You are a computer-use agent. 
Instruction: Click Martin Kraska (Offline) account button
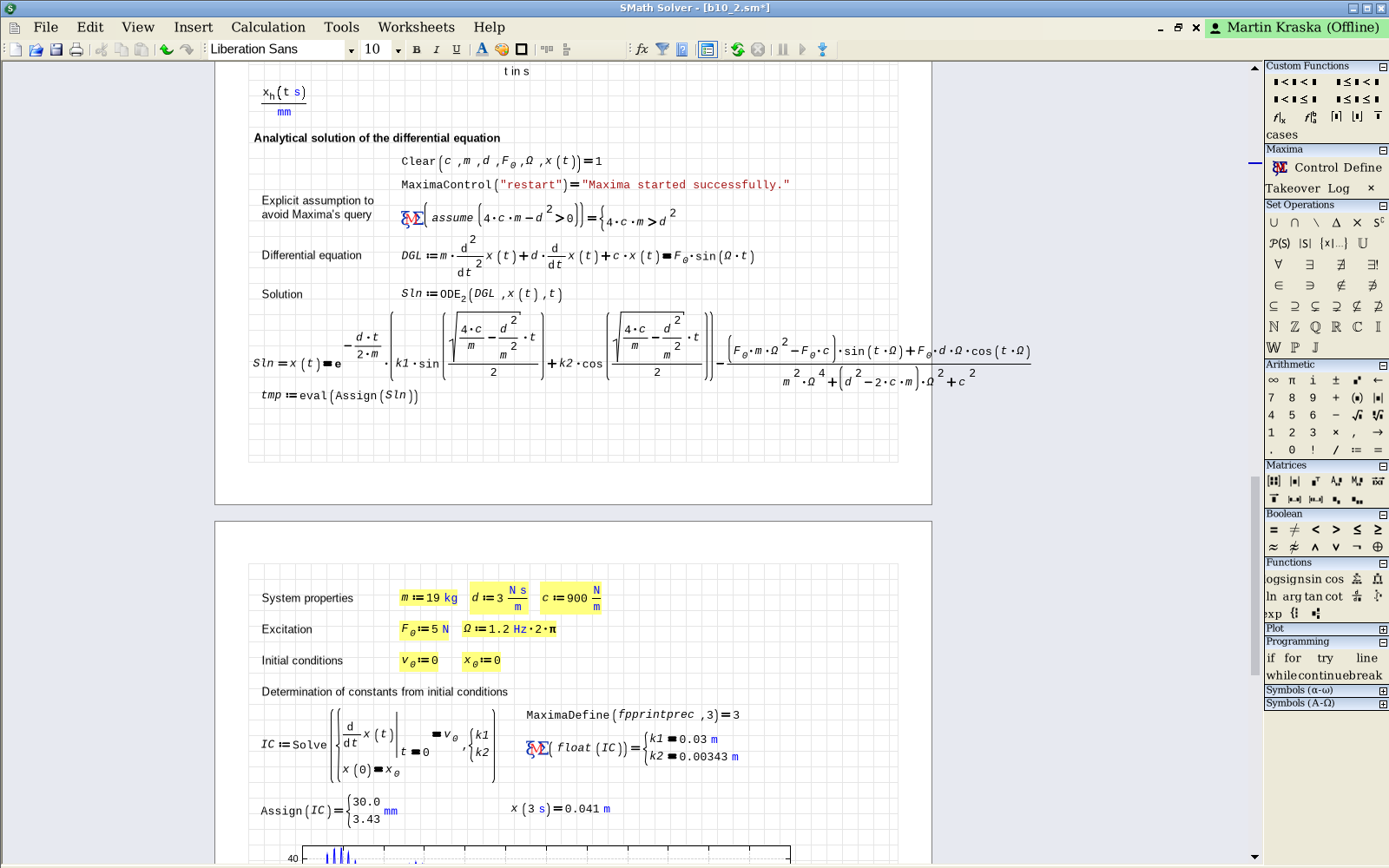1296,28
